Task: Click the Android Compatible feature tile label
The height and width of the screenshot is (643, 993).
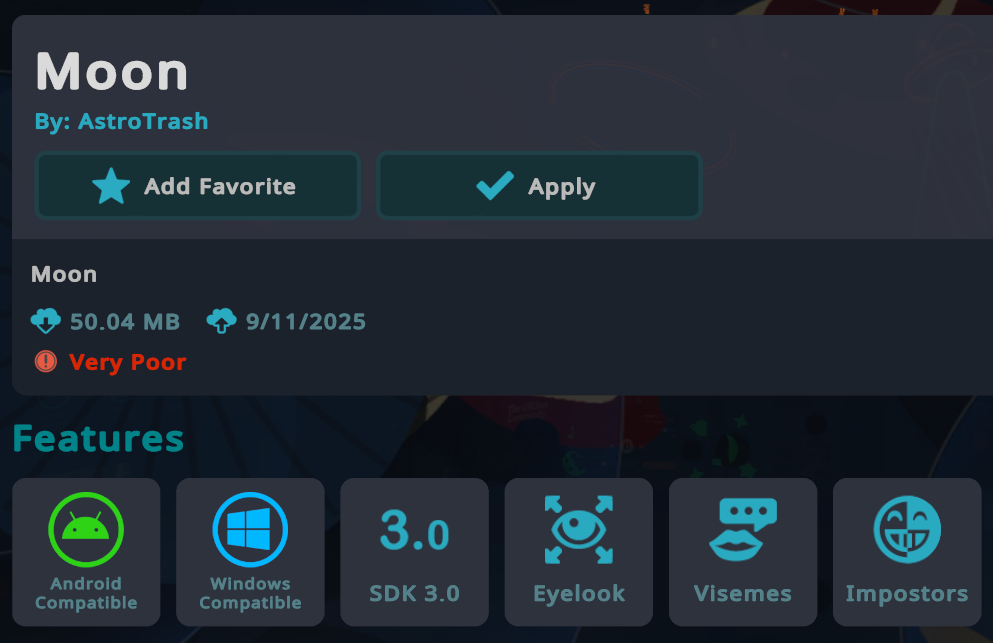Action: (x=86, y=593)
